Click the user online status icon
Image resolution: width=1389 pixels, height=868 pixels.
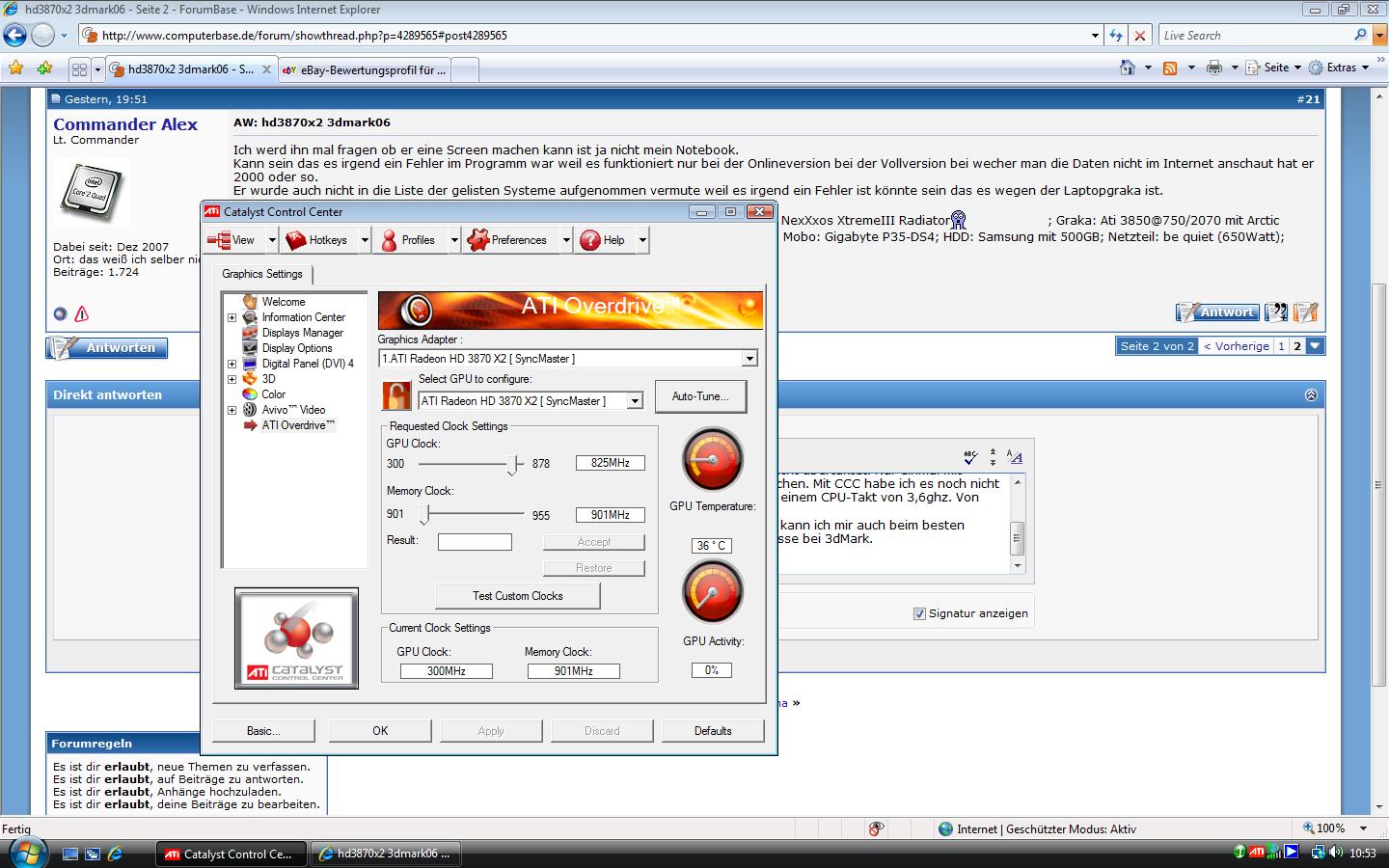click(x=60, y=313)
